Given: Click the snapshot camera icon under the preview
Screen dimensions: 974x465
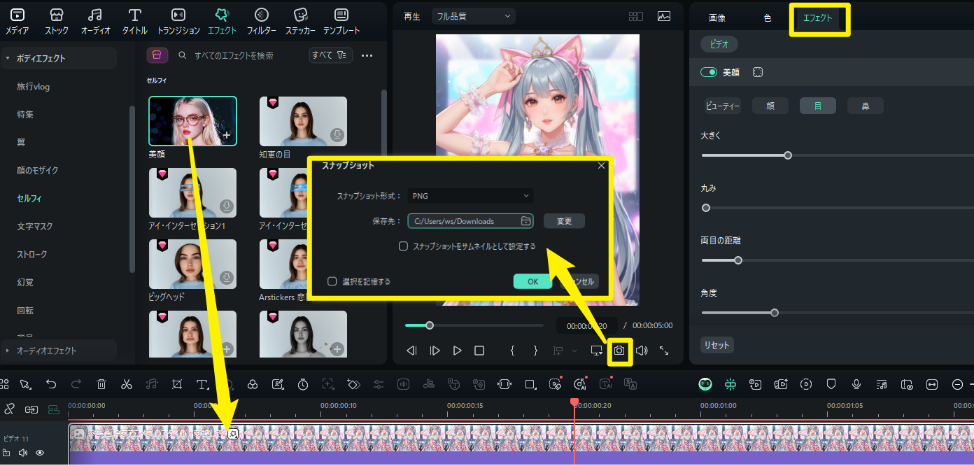Looking at the screenshot, I should [x=620, y=351].
